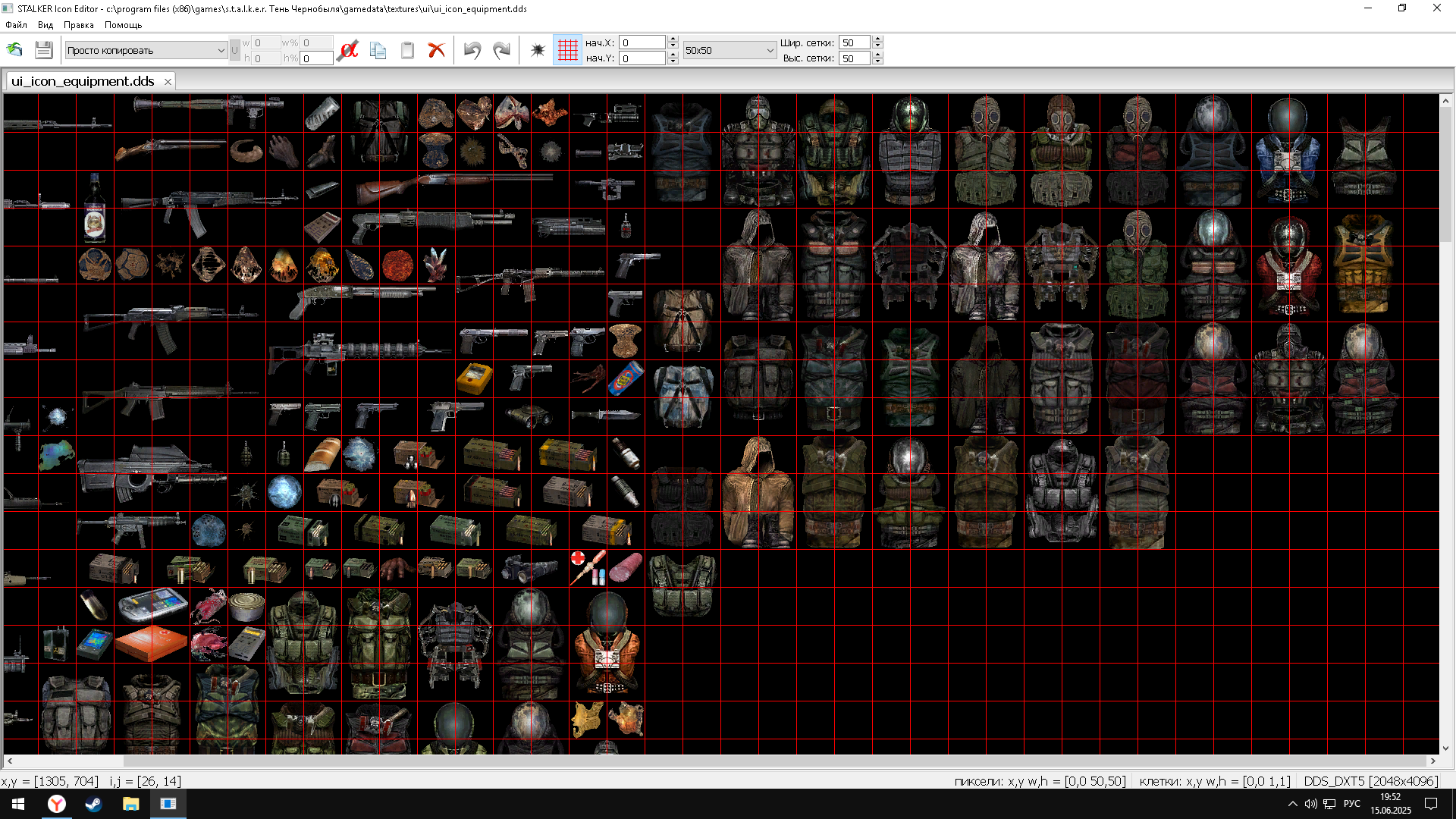The height and width of the screenshot is (819, 1456).
Task: Open Steam from taskbar
Action: point(93,804)
